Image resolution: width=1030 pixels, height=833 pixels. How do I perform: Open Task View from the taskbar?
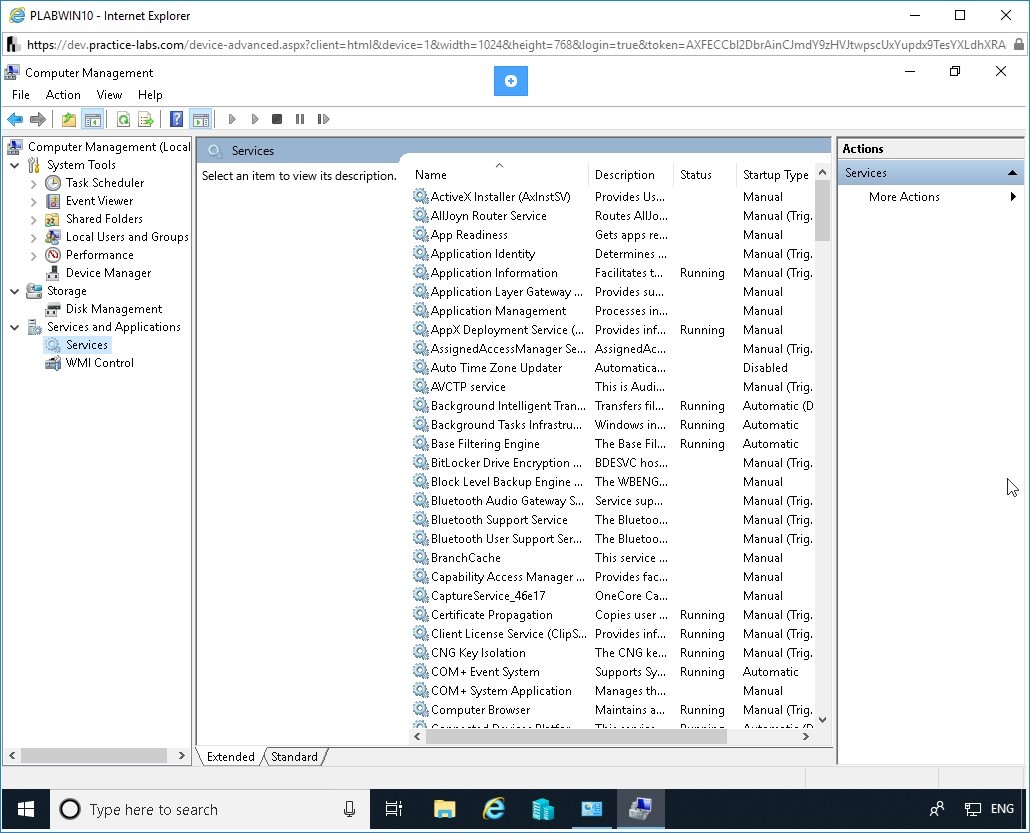[x=393, y=809]
